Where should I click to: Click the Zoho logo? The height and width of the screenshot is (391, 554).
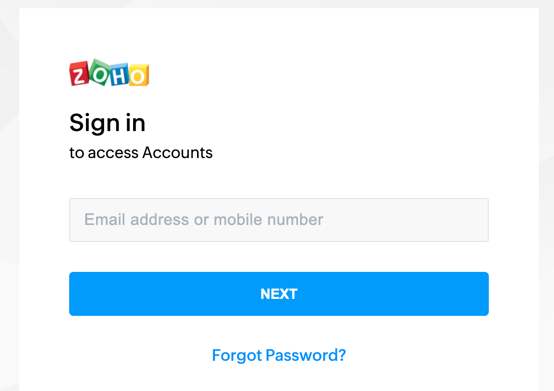(x=109, y=73)
